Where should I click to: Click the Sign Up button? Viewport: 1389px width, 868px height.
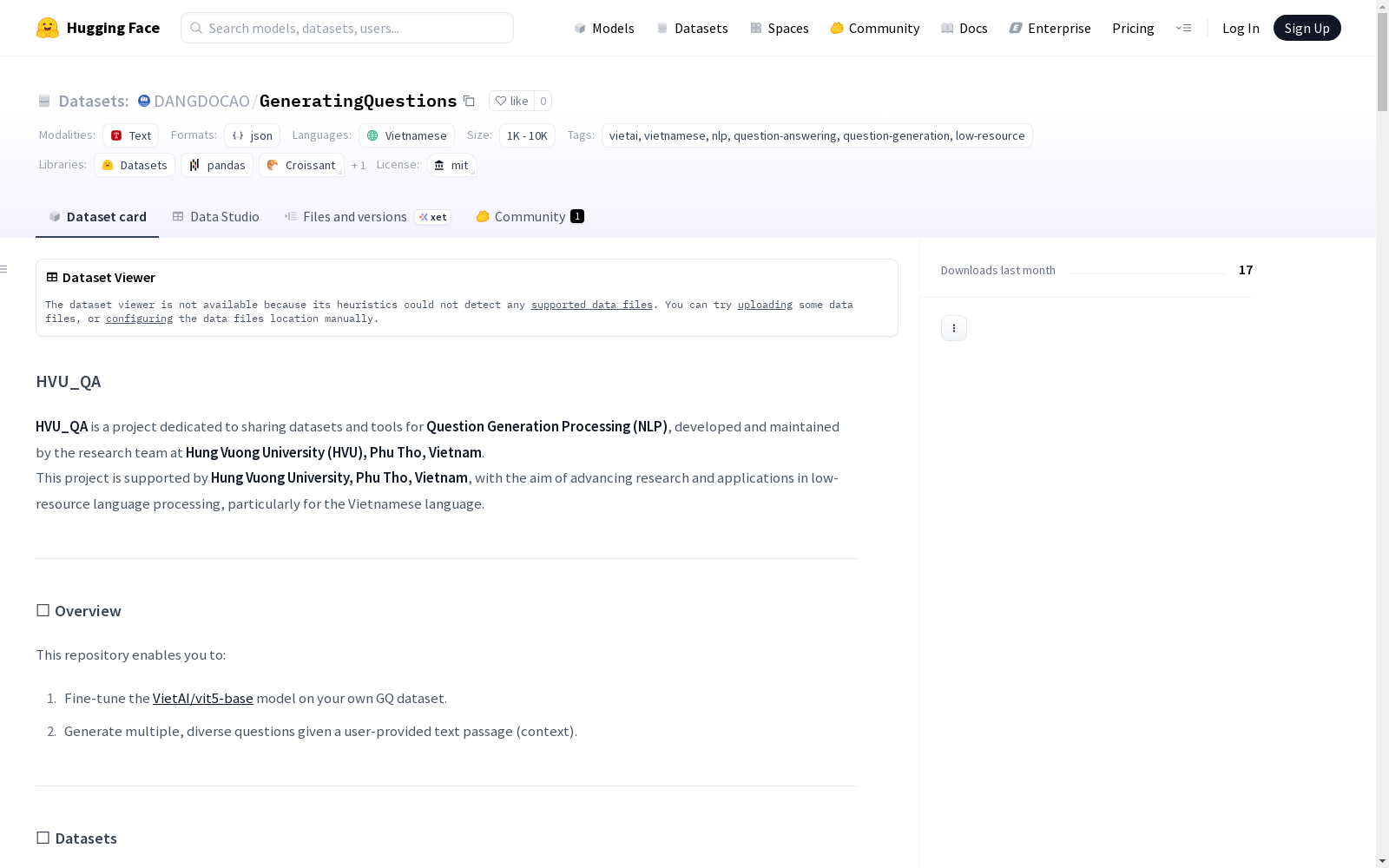coord(1307,28)
